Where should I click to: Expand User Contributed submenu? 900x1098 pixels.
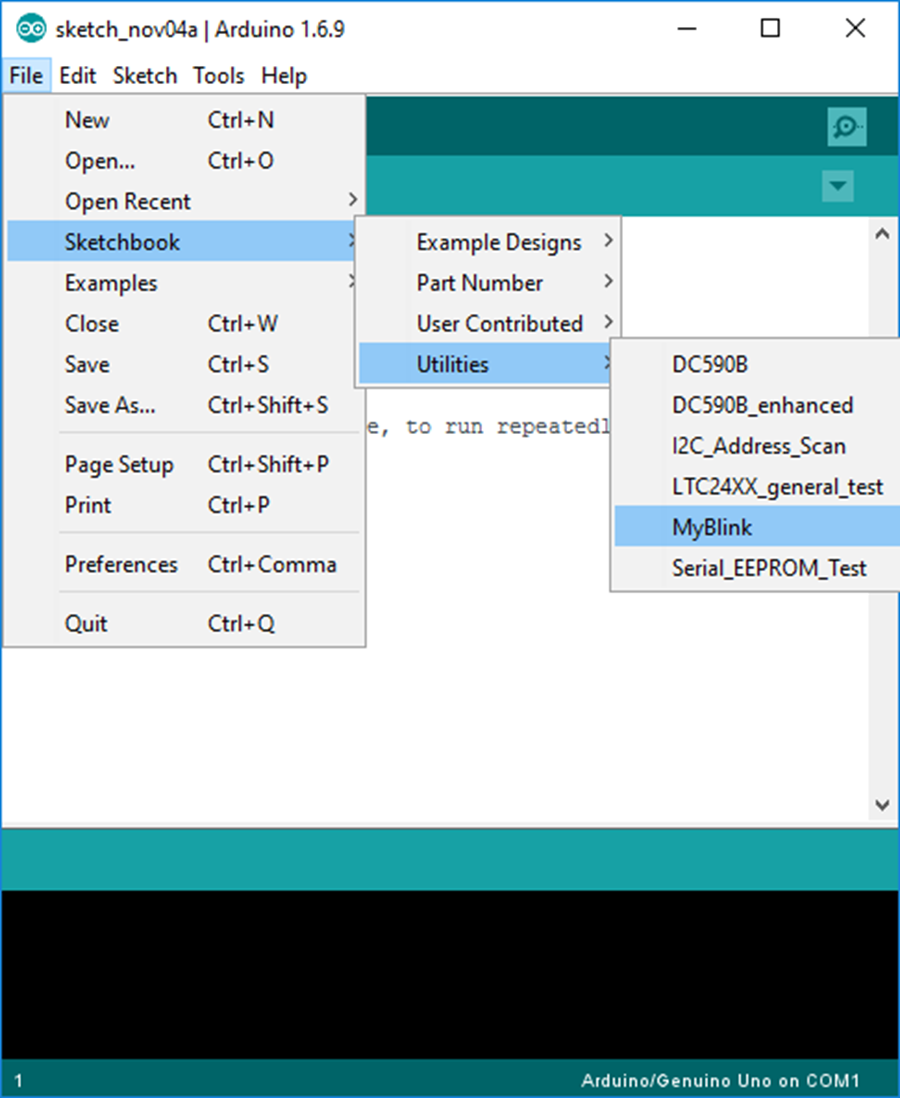click(488, 324)
